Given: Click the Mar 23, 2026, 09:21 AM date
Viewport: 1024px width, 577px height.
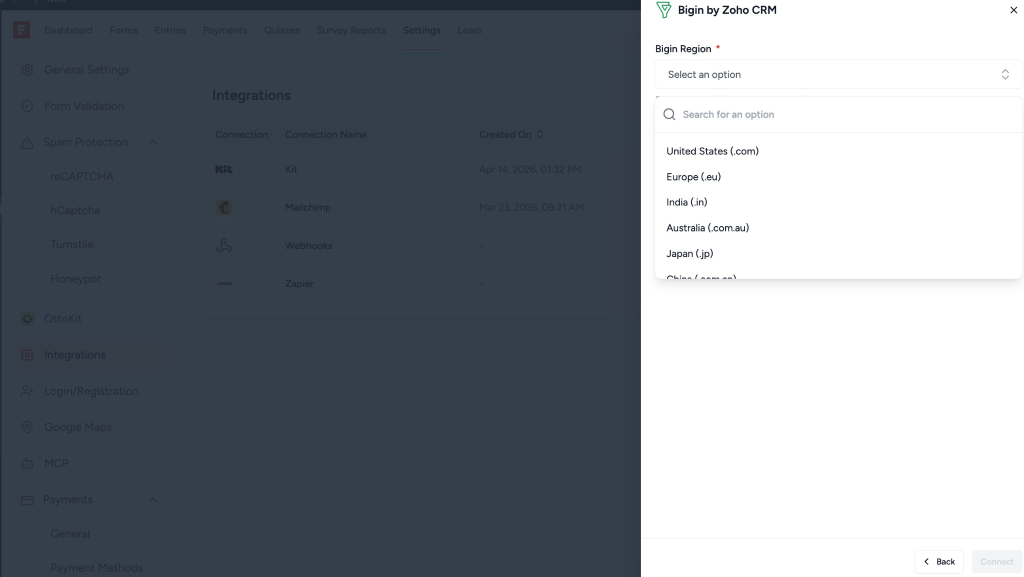Looking at the screenshot, I should pyautogui.click(x=531, y=207).
